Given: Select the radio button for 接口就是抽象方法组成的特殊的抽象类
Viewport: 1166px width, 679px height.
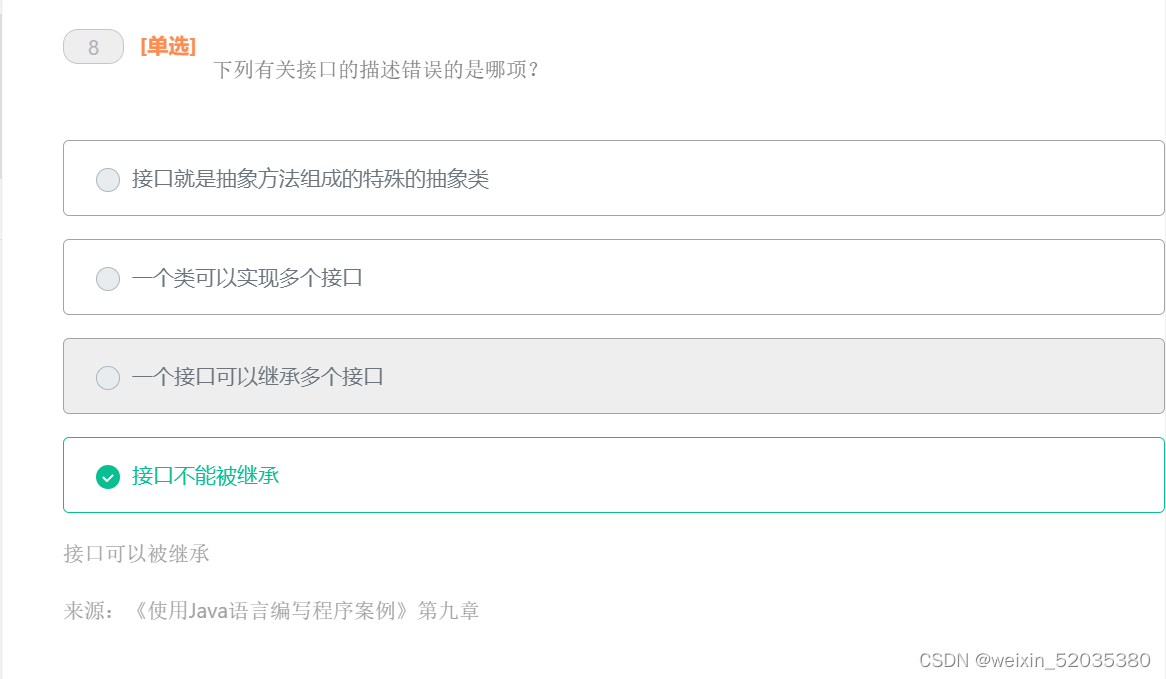Looking at the screenshot, I should pyautogui.click(x=107, y=179).
